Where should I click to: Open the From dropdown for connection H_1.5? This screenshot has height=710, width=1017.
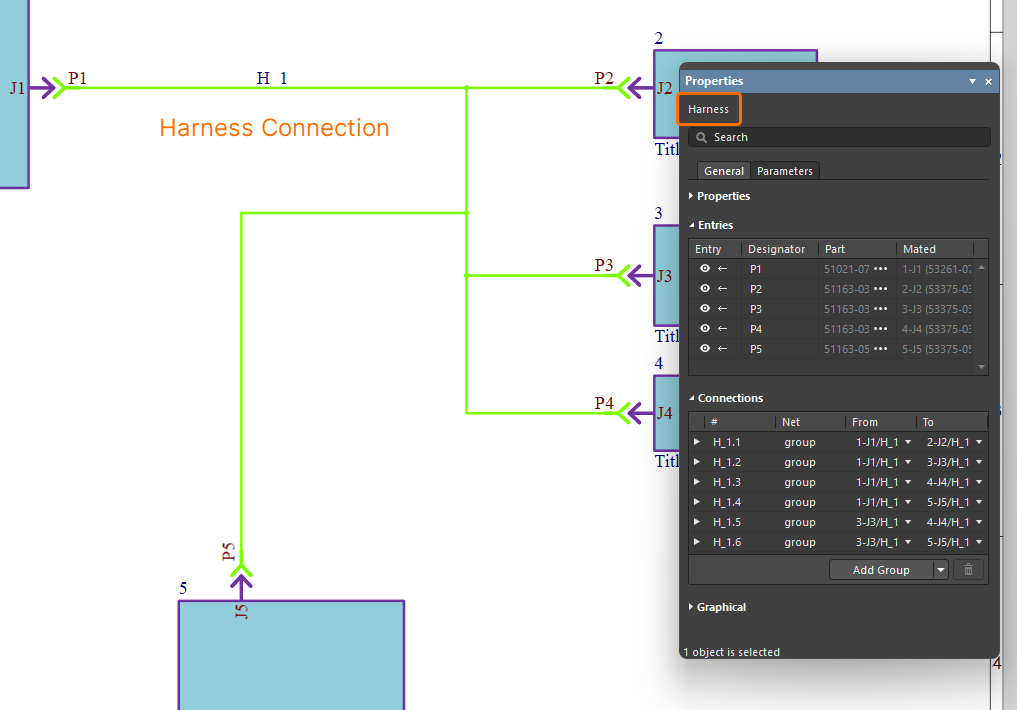908,522
